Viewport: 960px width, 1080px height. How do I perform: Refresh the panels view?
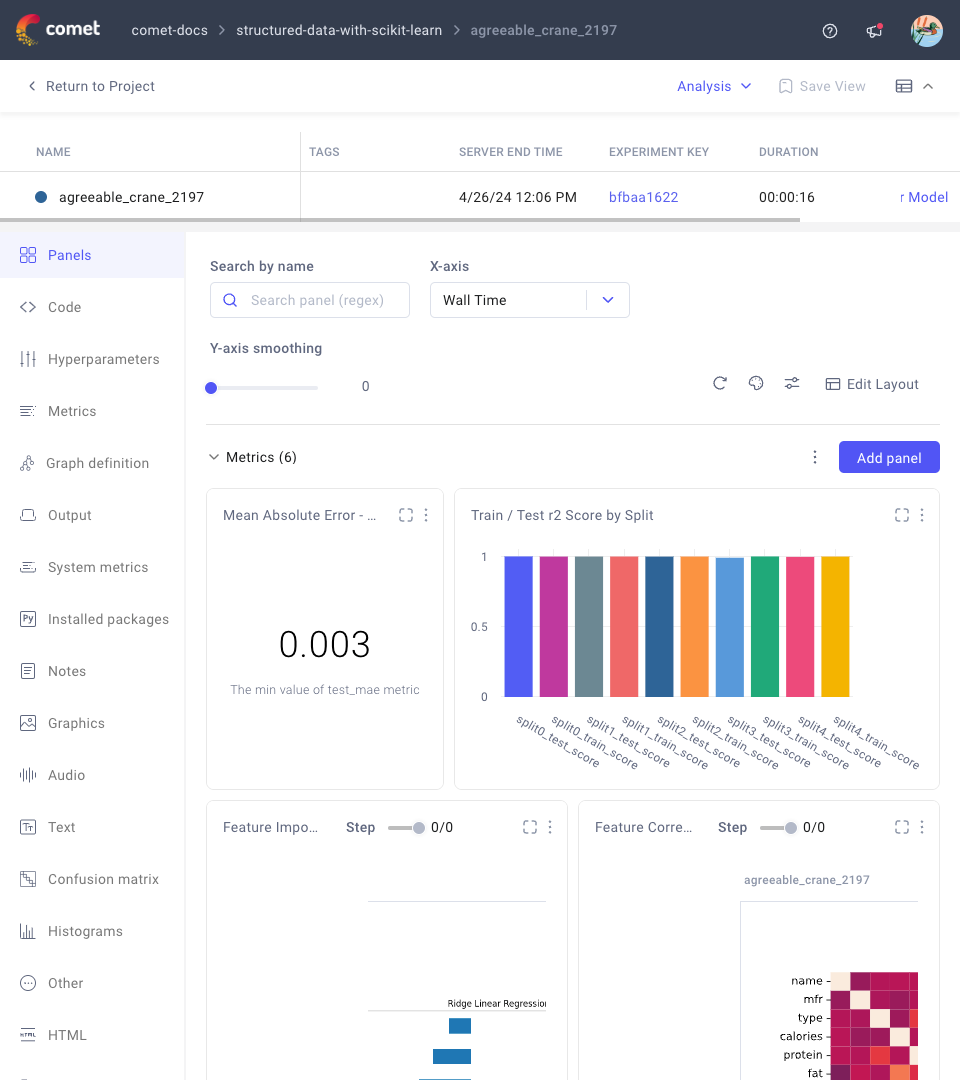[719, 383]
